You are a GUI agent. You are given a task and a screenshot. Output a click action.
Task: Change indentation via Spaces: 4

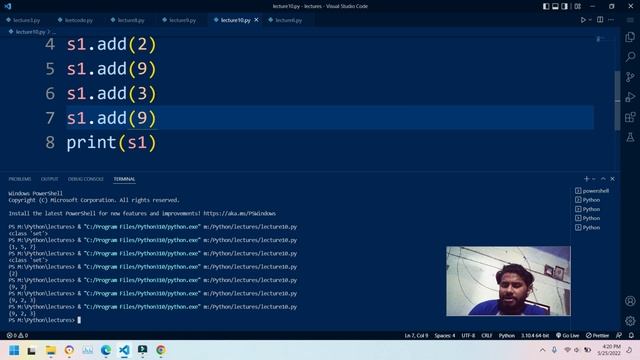[x=444, y=335]
